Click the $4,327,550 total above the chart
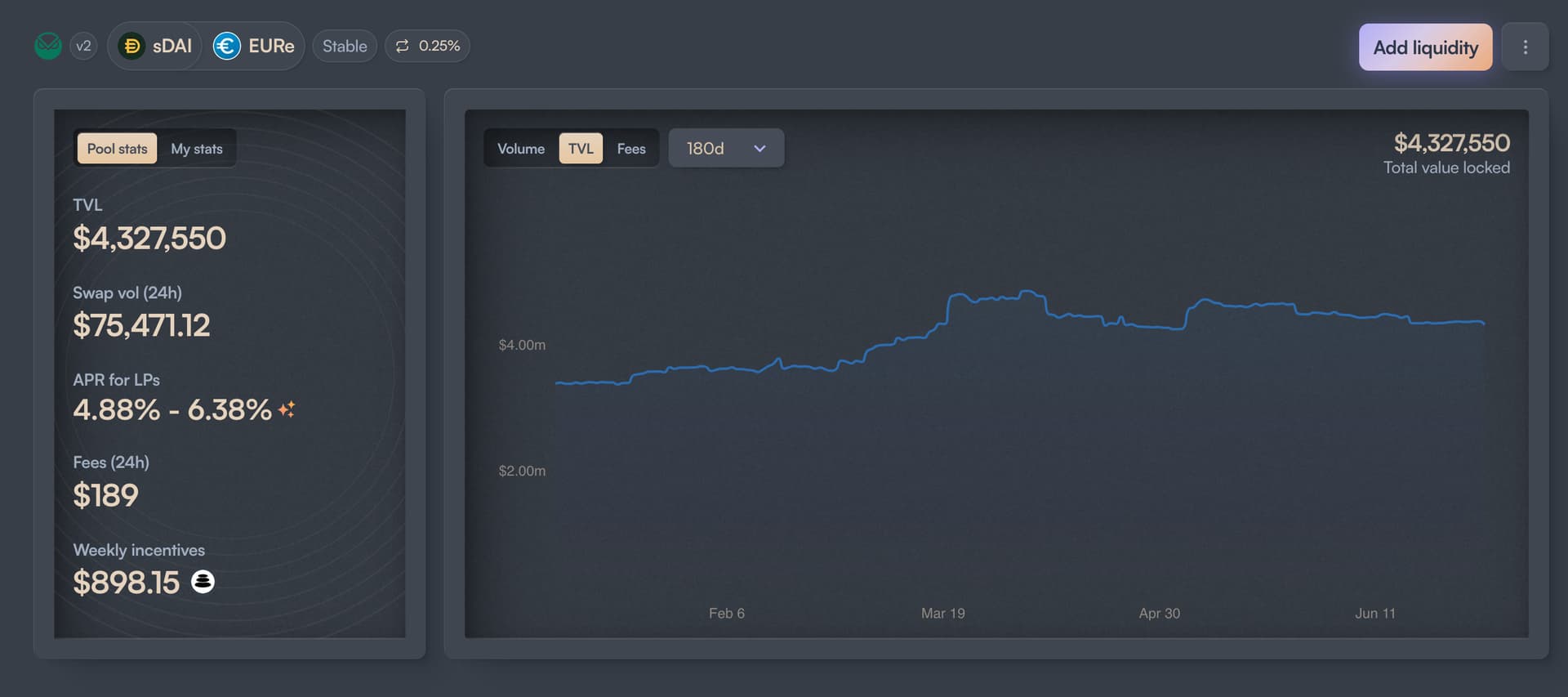This screenshot has width=1568, height=697. coord(1451,143)
